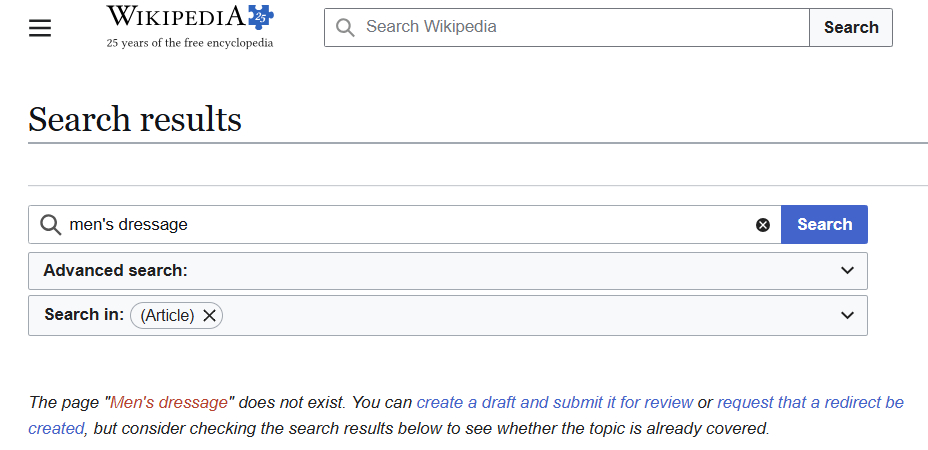Remove the Article namespace tag
Viewport: 928px width, 450px height.
point(209,316)
